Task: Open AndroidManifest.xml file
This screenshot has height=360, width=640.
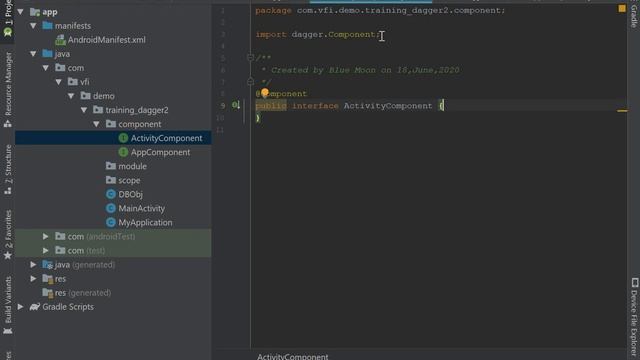Action: [107, 40]
